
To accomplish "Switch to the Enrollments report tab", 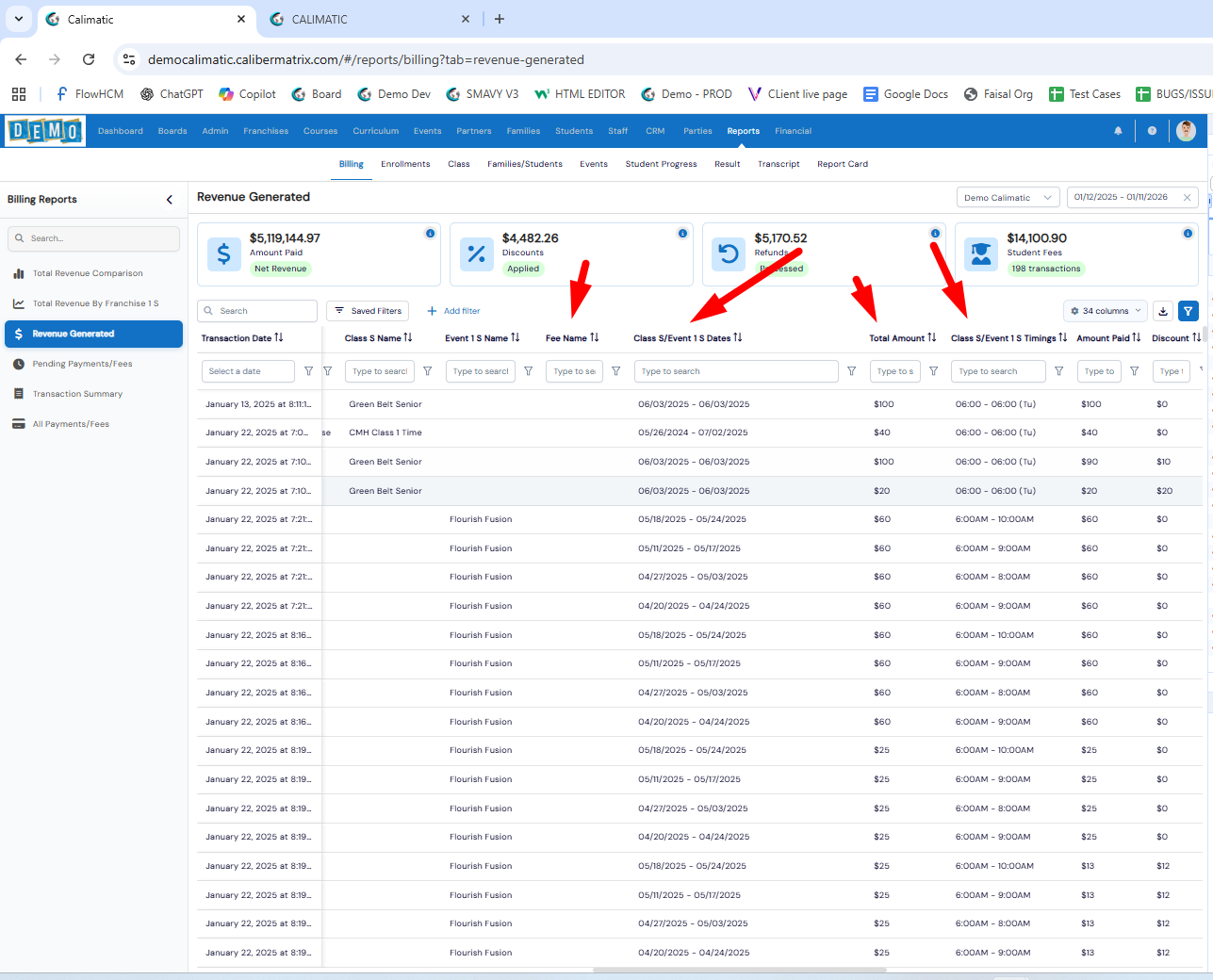I will (x=405, y=164).
